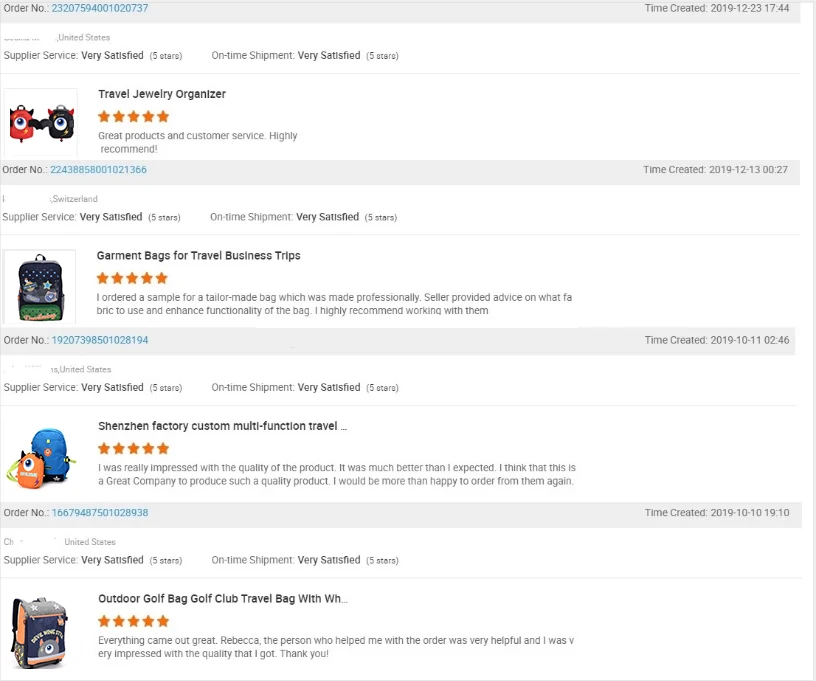Open order number 22438858001021366
Viewport: 816px width, 681px height.
[98, 170]
